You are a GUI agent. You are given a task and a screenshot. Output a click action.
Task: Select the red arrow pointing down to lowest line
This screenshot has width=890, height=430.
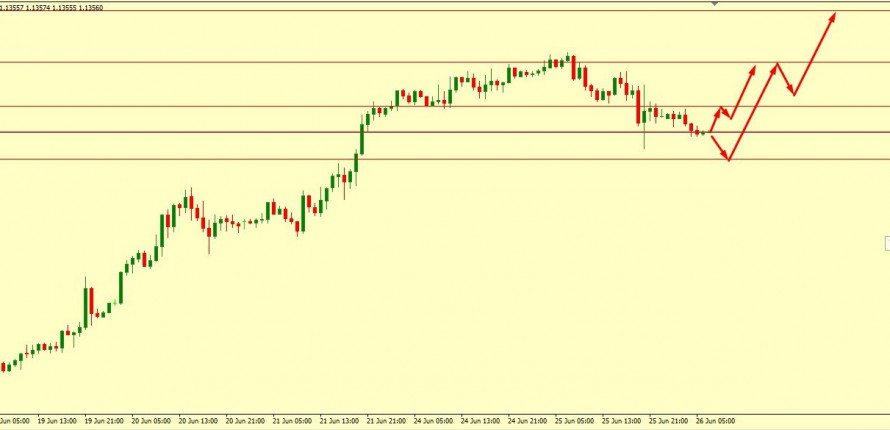[x=720, y=146]
